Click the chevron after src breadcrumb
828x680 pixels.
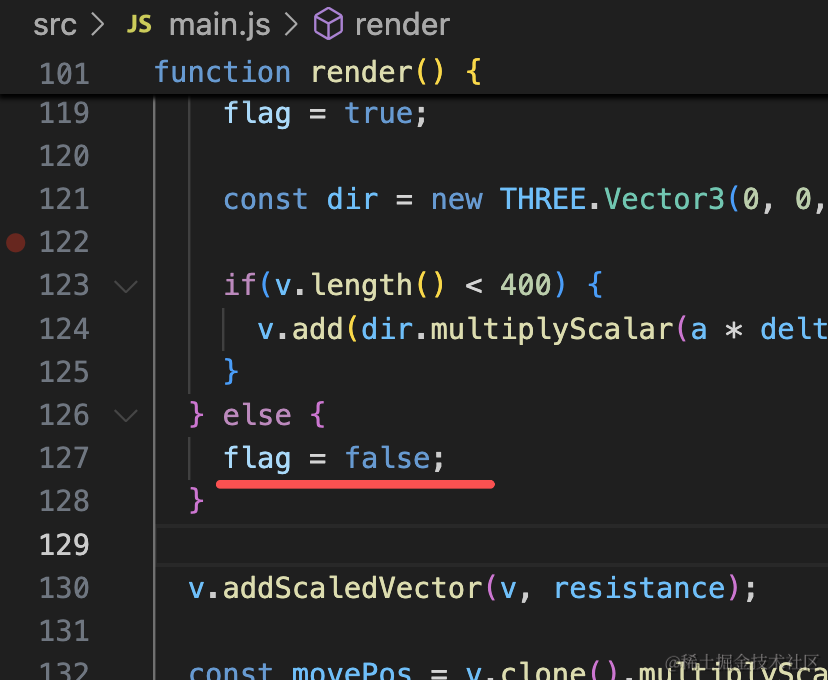97,24
